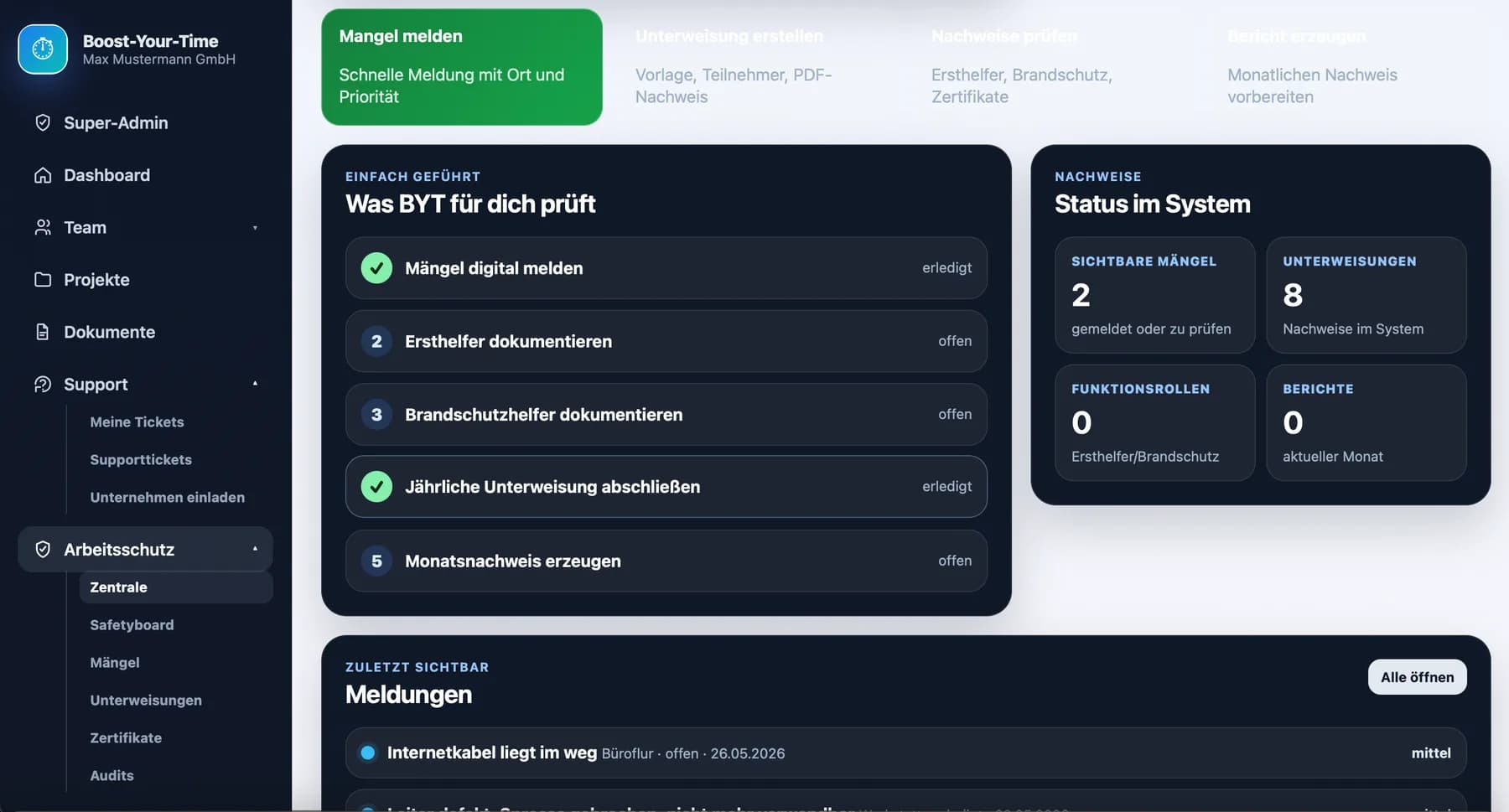1509x812 pixels.
Task: Click the Unterweisung erstellen card
Action: click(758, 67)
